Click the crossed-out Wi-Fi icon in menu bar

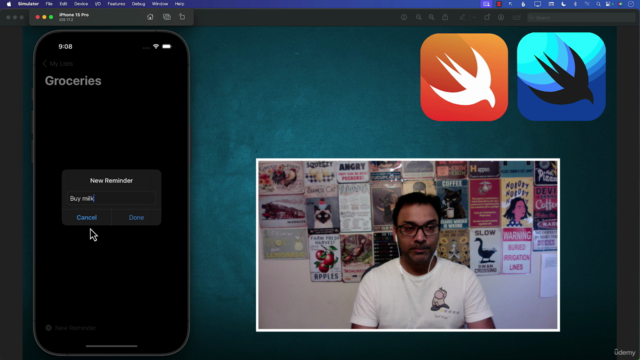[x=587, y=4]
